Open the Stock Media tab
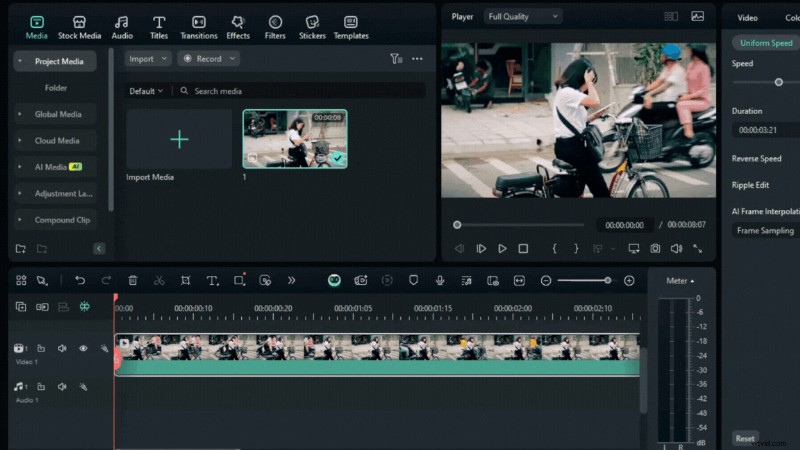 click(79, 28)
